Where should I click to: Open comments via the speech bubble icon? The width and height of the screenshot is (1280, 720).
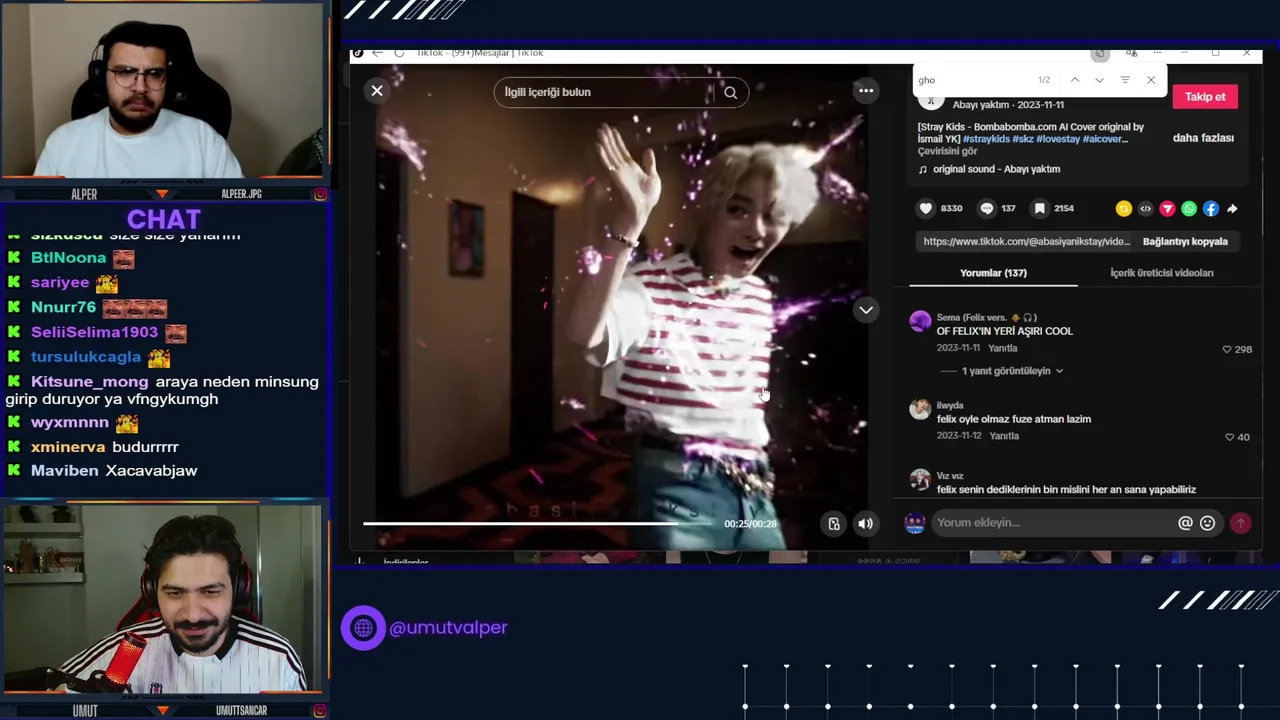987,208
